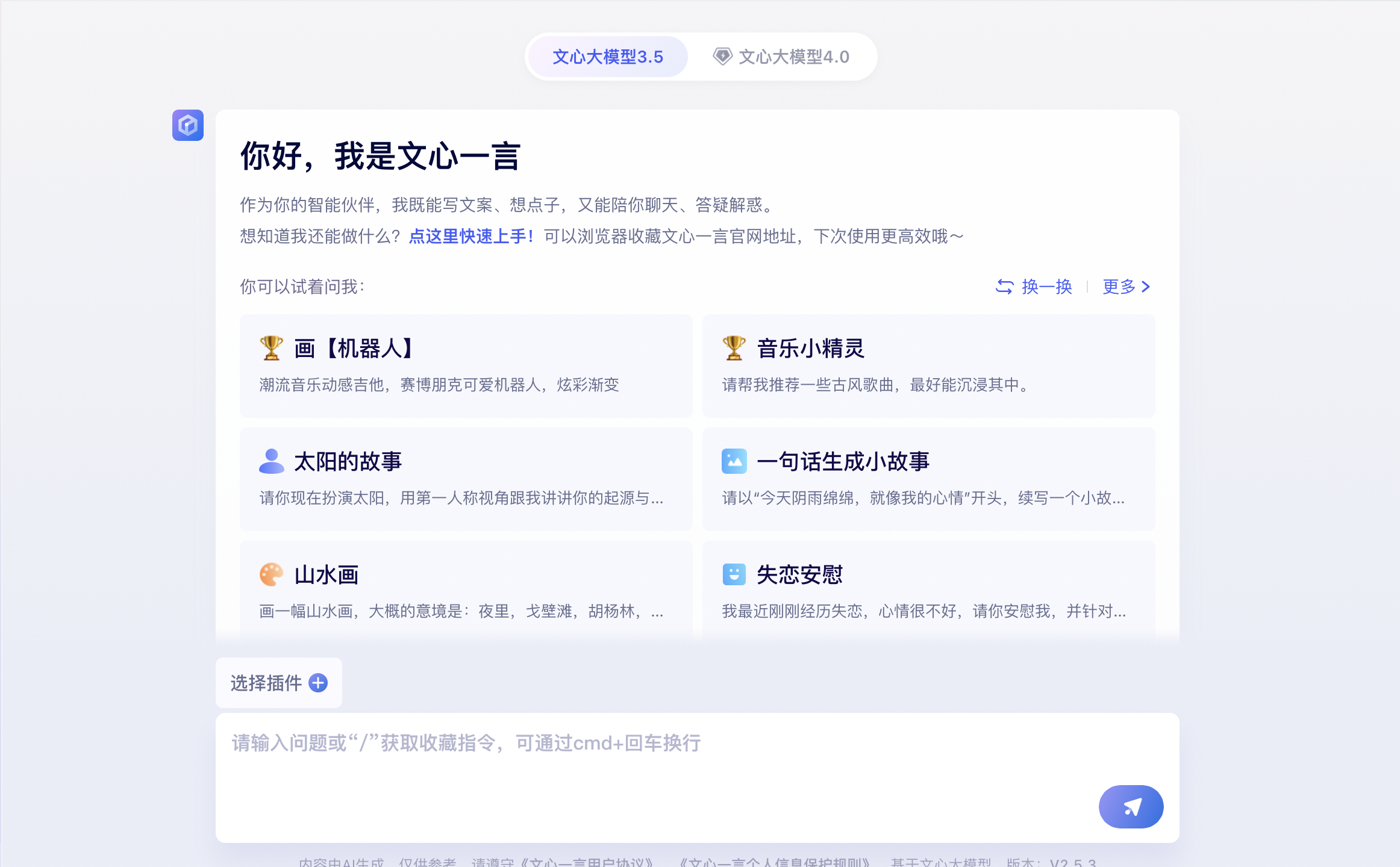This screenshot has height=867, width=1400.
Task: Click the trophy icon beside 画【机器人】
Action: pos(270,348)
